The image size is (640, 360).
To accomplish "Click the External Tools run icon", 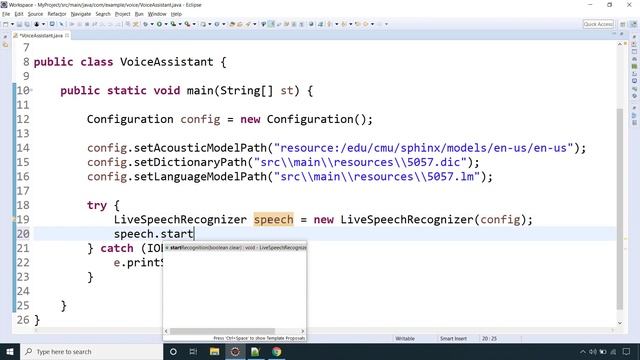I will (x=187, y=24).
